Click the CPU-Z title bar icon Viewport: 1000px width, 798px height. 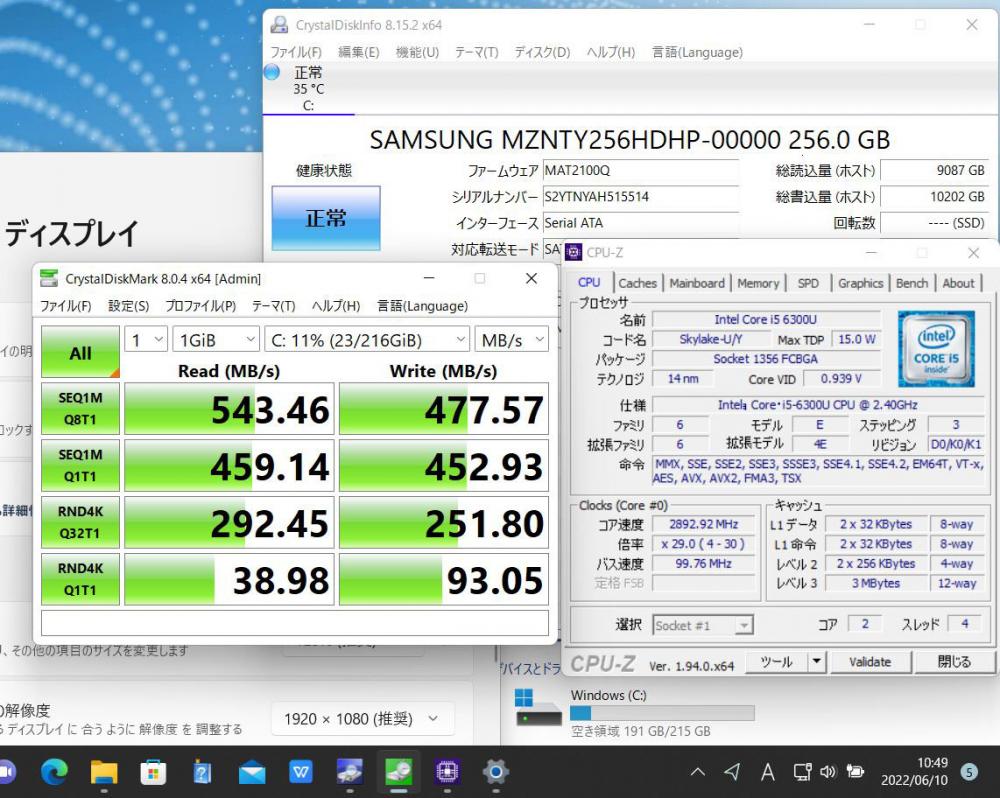pos(573,253)
